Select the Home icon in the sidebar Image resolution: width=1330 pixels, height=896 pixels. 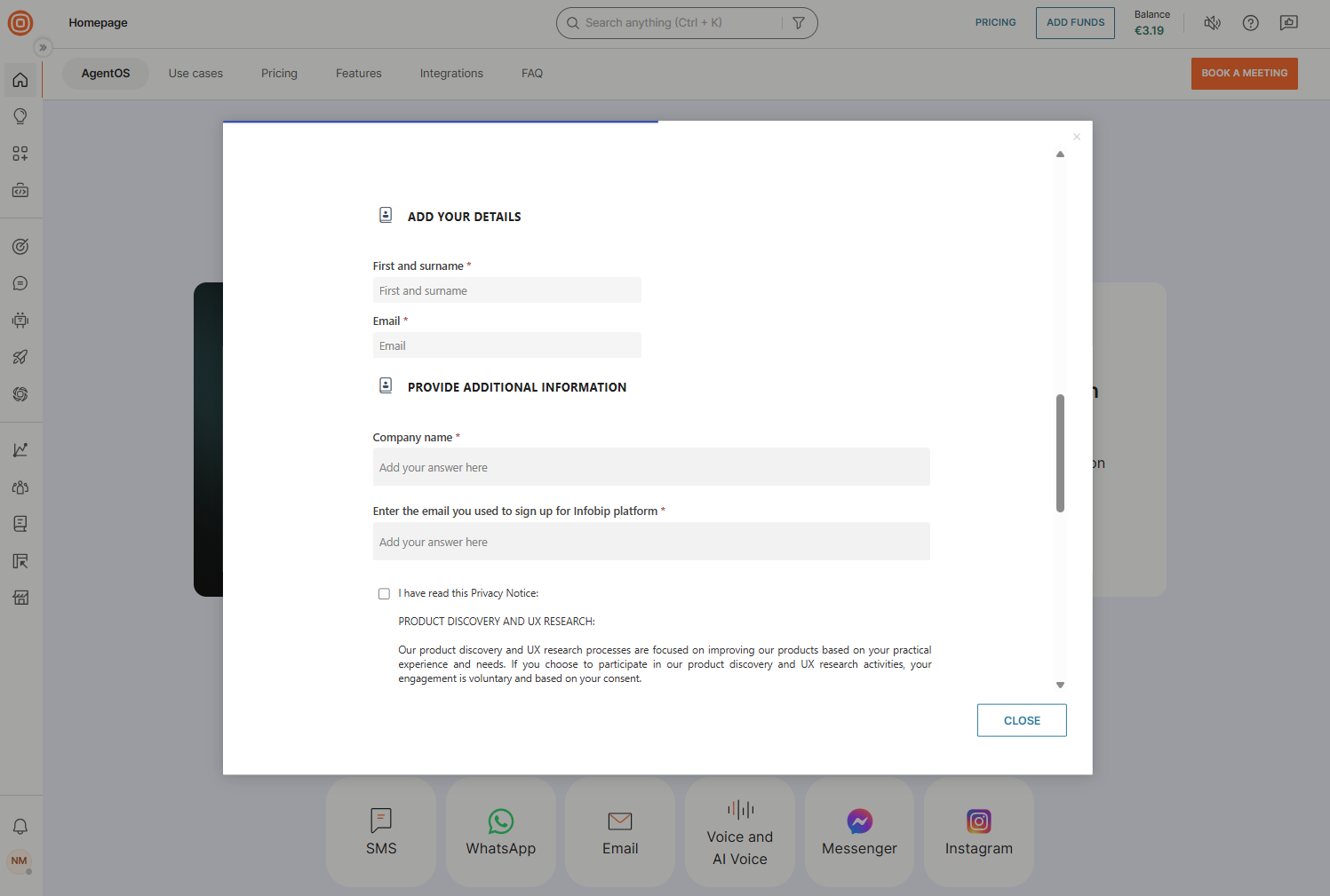[x=20, y=80]
